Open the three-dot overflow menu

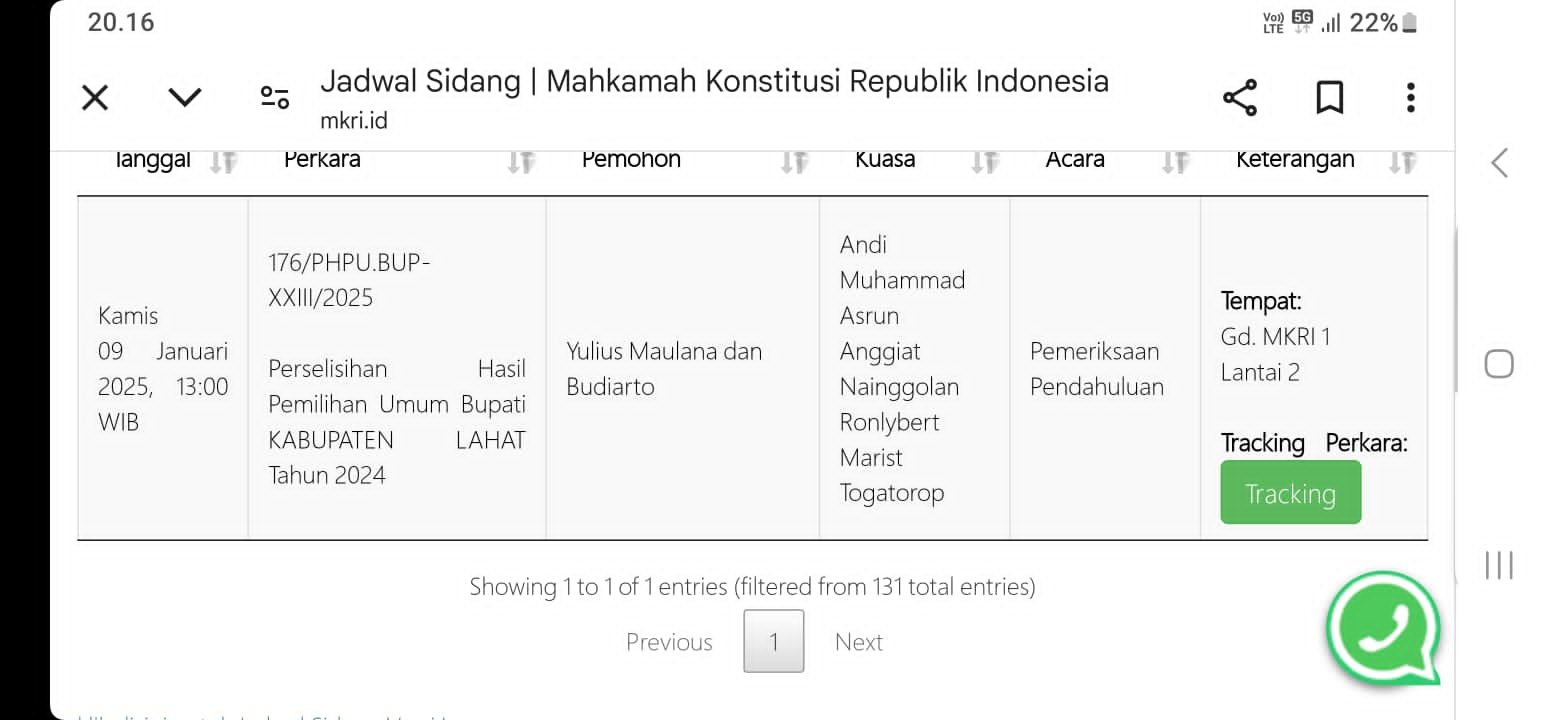(x=1410, y=98)
